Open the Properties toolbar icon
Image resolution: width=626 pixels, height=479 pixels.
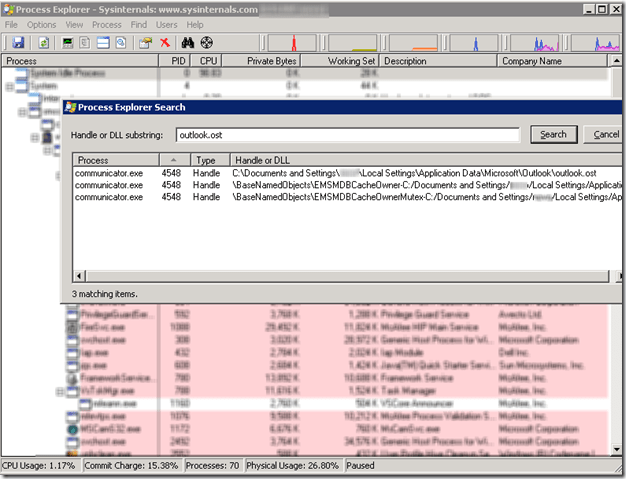[x=145, y=43]
